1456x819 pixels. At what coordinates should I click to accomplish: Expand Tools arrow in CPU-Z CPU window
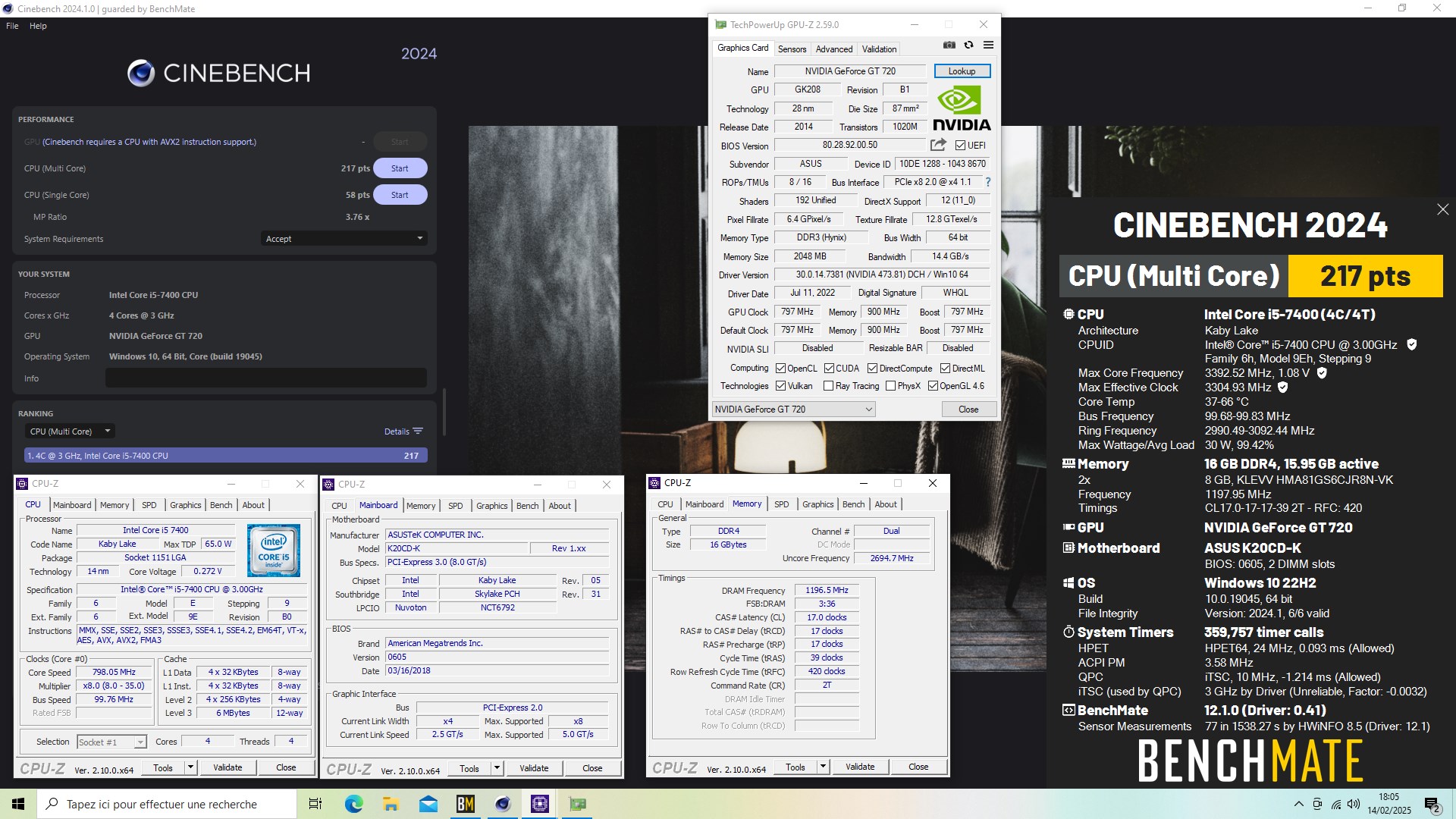click(190, 767)
